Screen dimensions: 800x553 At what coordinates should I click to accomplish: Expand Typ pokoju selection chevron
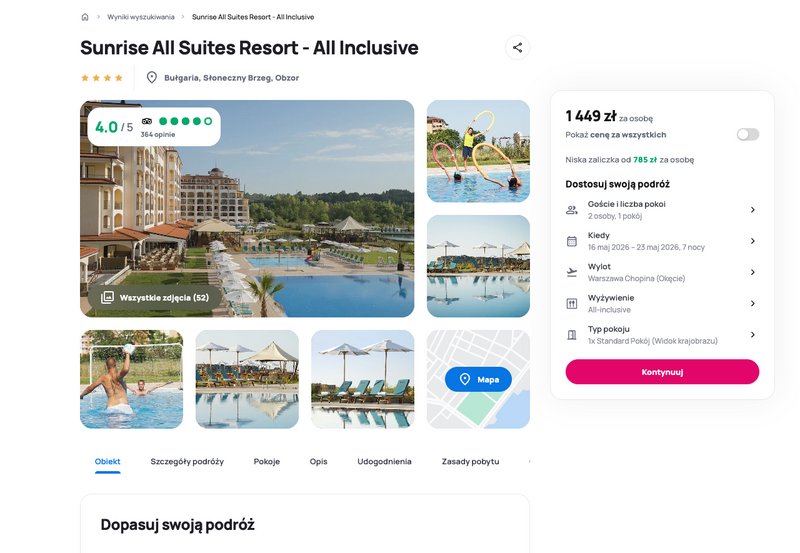tap(753, 335)
